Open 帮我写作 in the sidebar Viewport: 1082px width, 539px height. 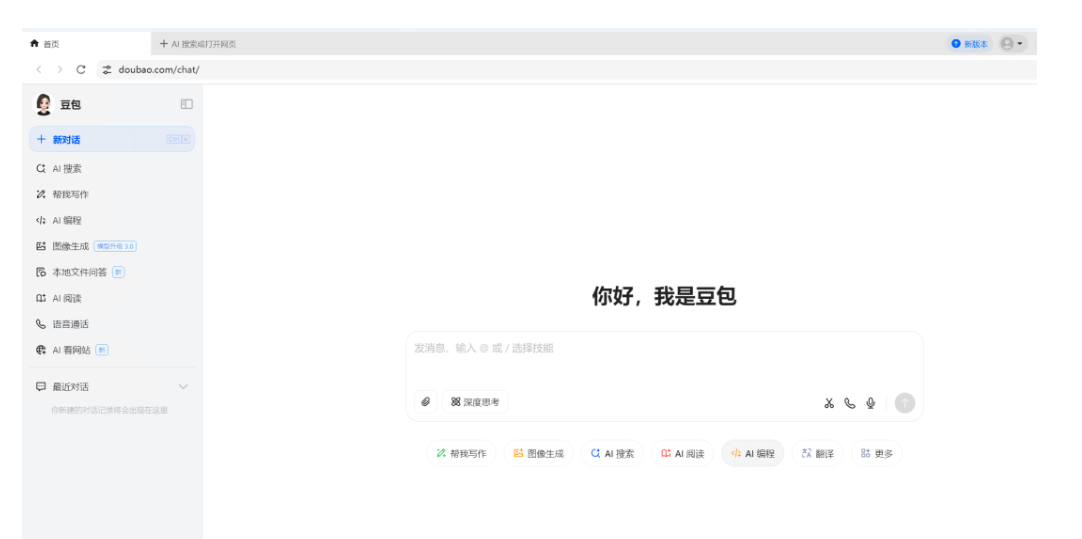coord(112,195)
